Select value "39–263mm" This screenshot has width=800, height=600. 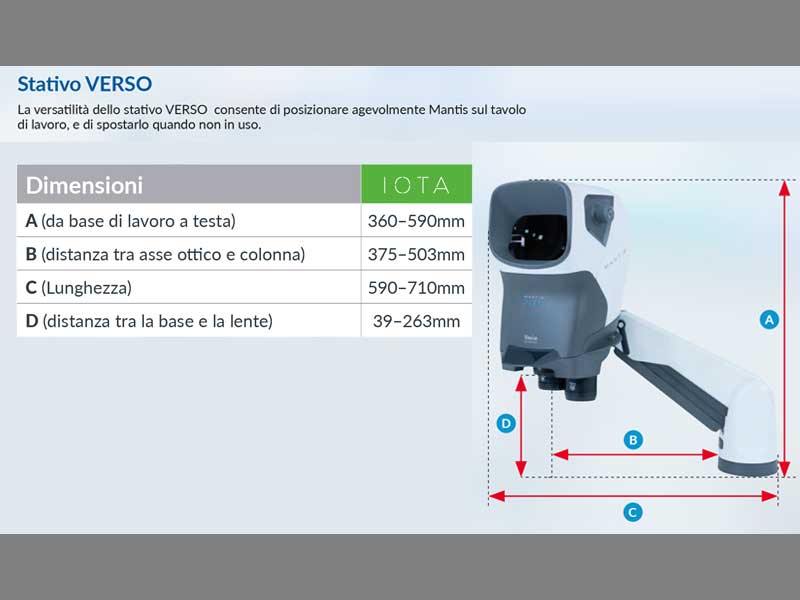pyautogui.click(x=416, y=321)
